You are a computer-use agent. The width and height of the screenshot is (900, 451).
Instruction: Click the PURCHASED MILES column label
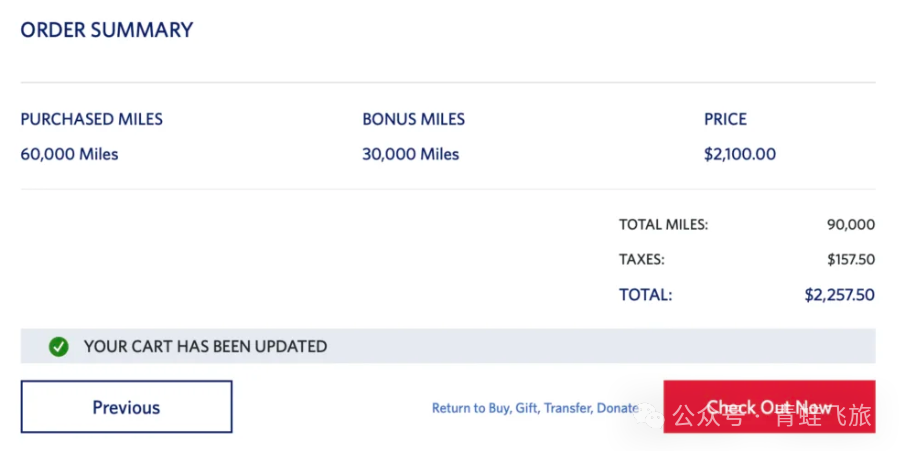[92, 119]
